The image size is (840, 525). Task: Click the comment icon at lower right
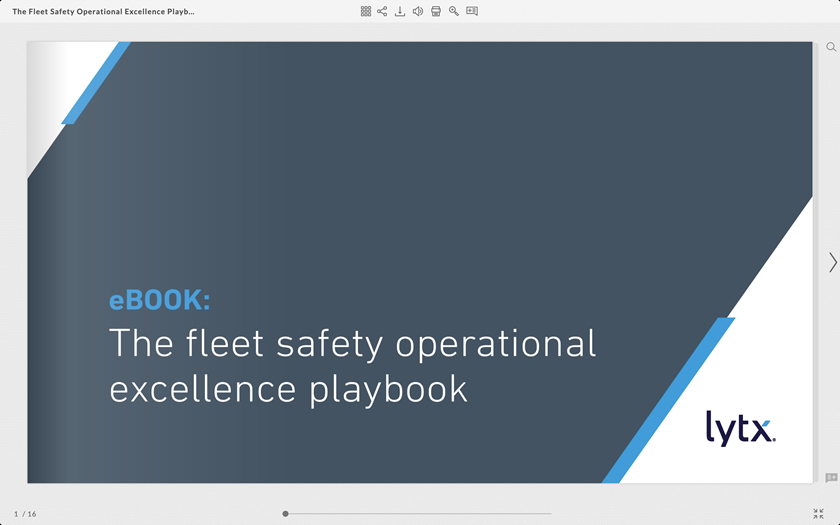(831, 478)
